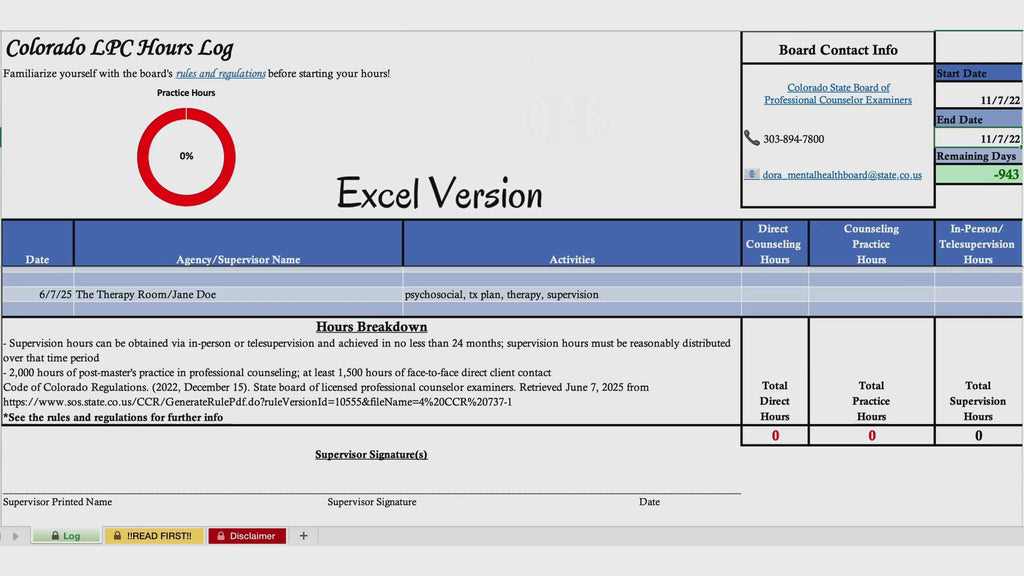Viewport: 1024px width, 576px height.
Task: Switch to the Log sheet tab
Action: click(x=67, y=536)
